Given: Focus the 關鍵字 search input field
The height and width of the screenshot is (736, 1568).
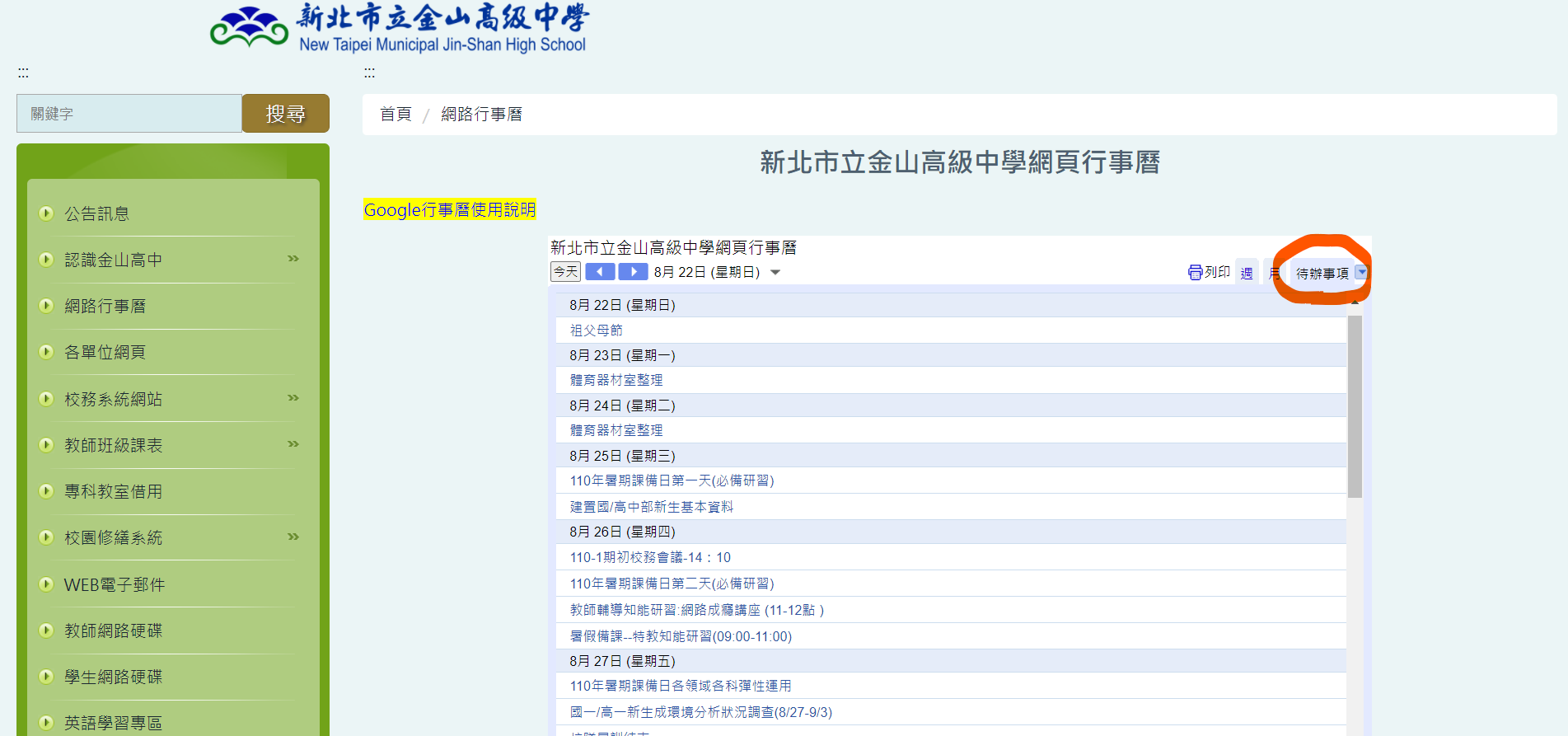Looking at the screenshot, I should point(129,113).
